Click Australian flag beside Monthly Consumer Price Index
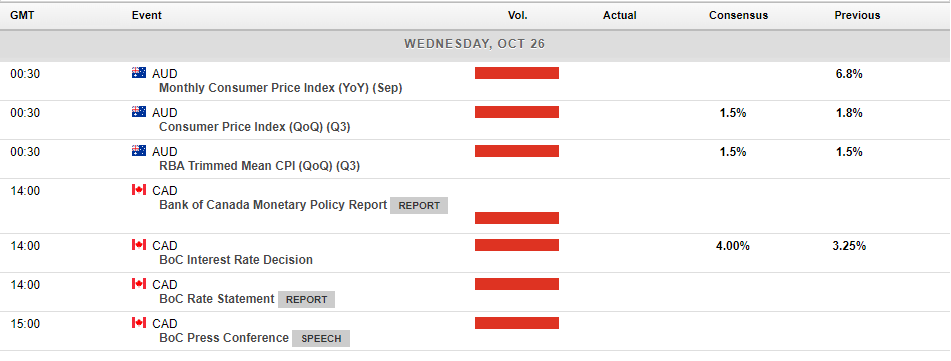The height and width of the screenshot is (361, 951). [139, 73]
